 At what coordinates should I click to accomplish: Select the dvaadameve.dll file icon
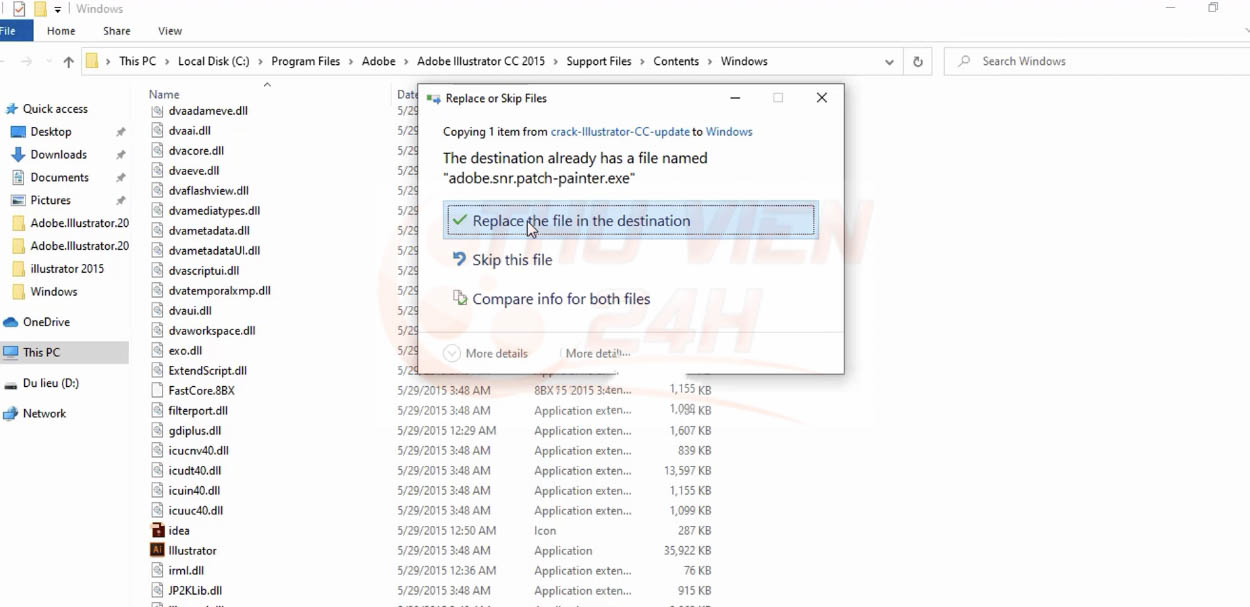tap(157, 111)
